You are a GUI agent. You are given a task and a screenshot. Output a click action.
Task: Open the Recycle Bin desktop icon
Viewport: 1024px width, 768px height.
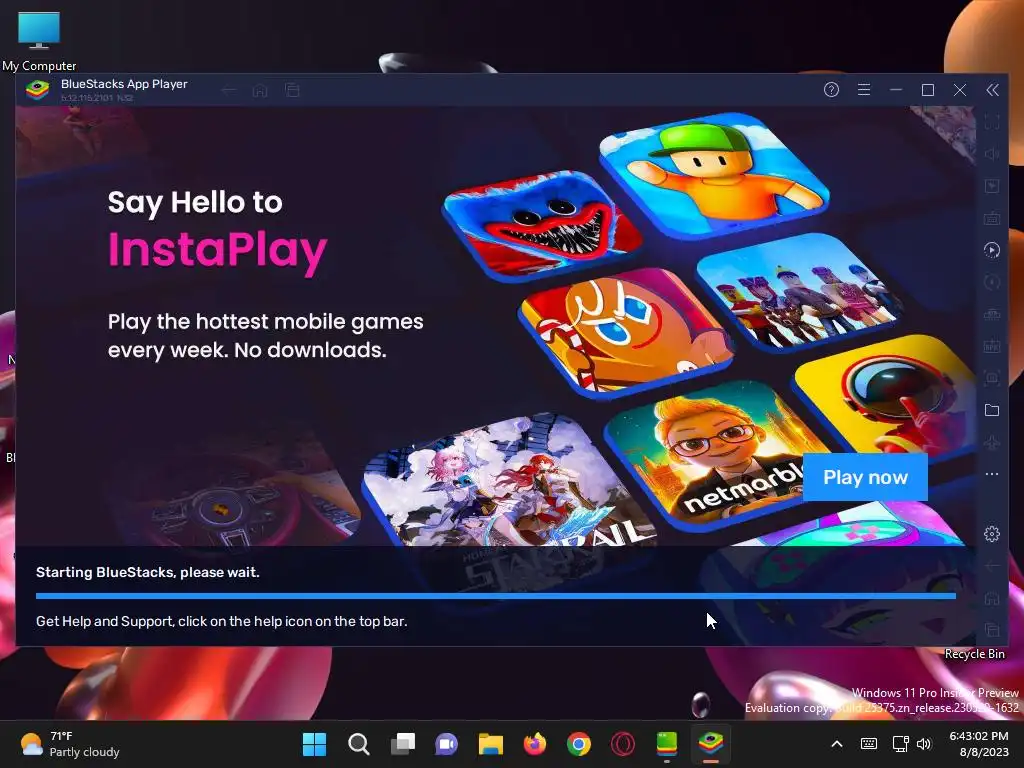[x=974, y=654]
